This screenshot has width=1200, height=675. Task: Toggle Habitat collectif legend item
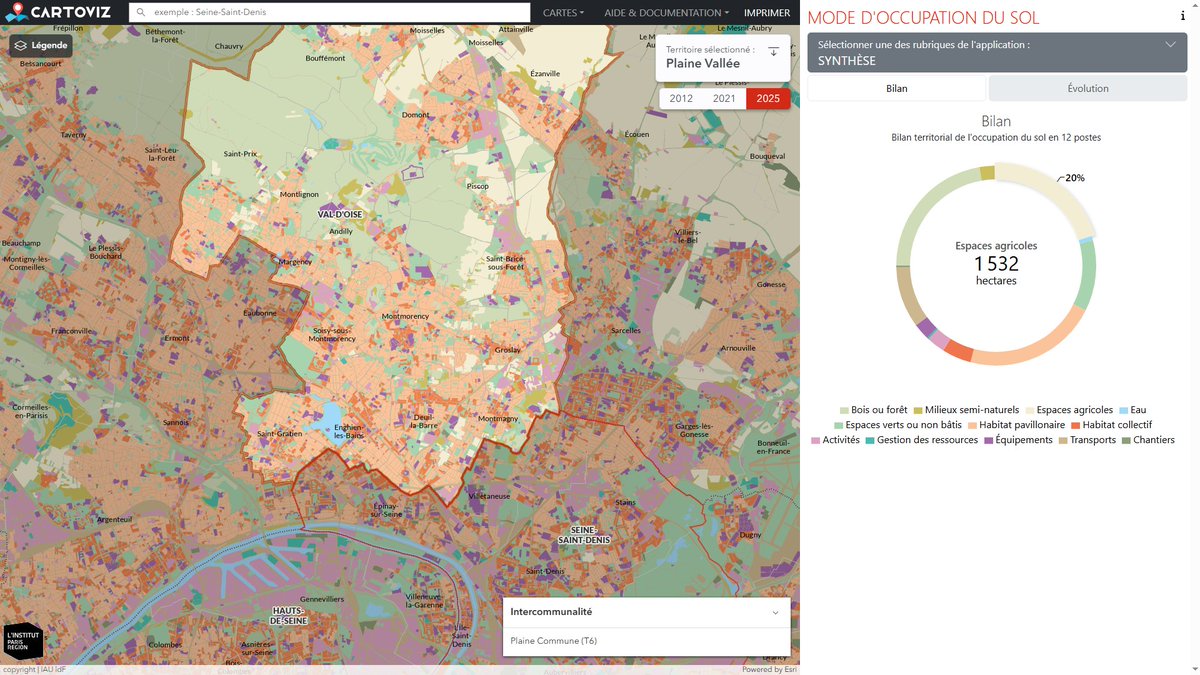point(1111,425)
